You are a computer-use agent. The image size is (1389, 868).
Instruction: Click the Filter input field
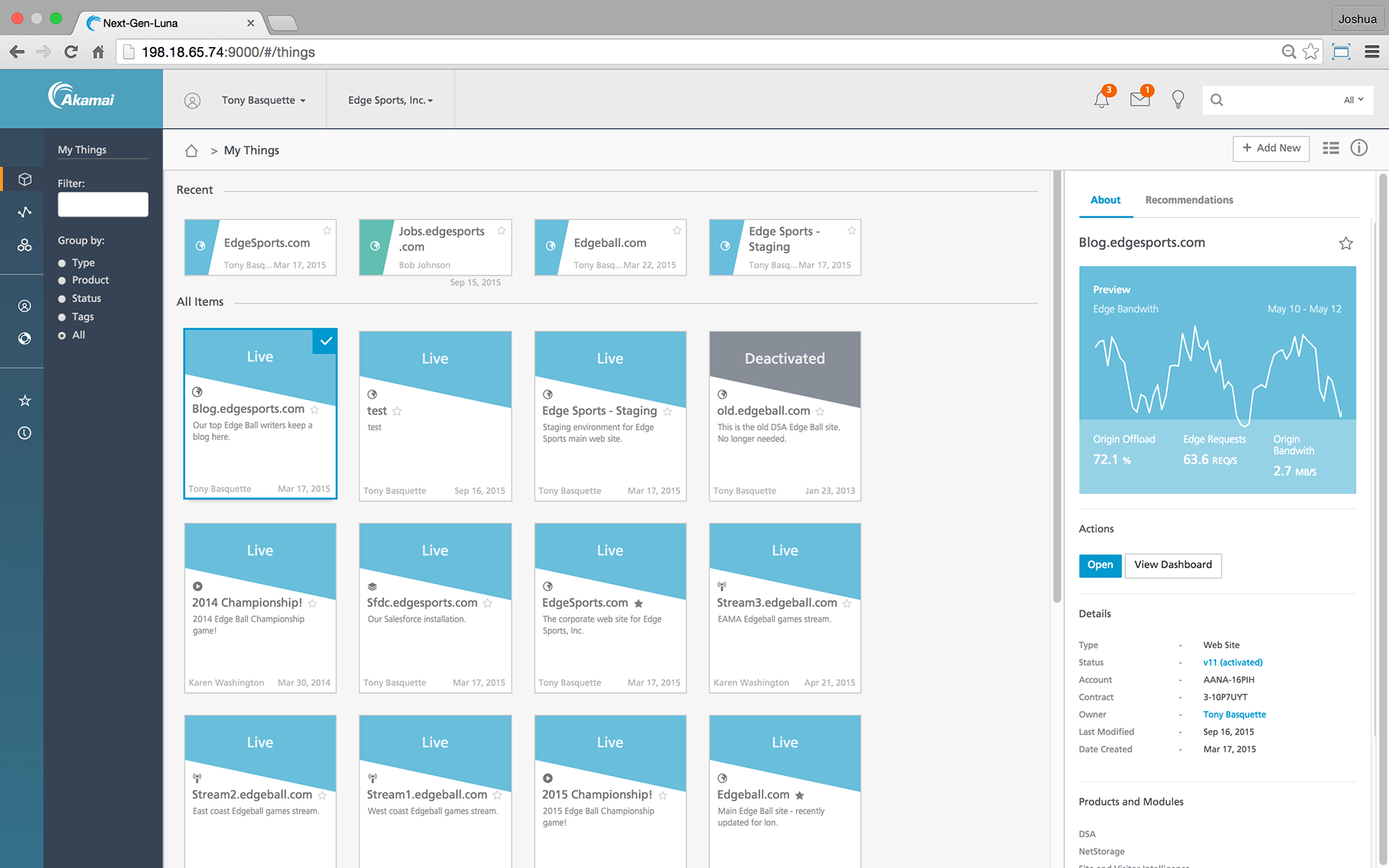tap(103, 205)
